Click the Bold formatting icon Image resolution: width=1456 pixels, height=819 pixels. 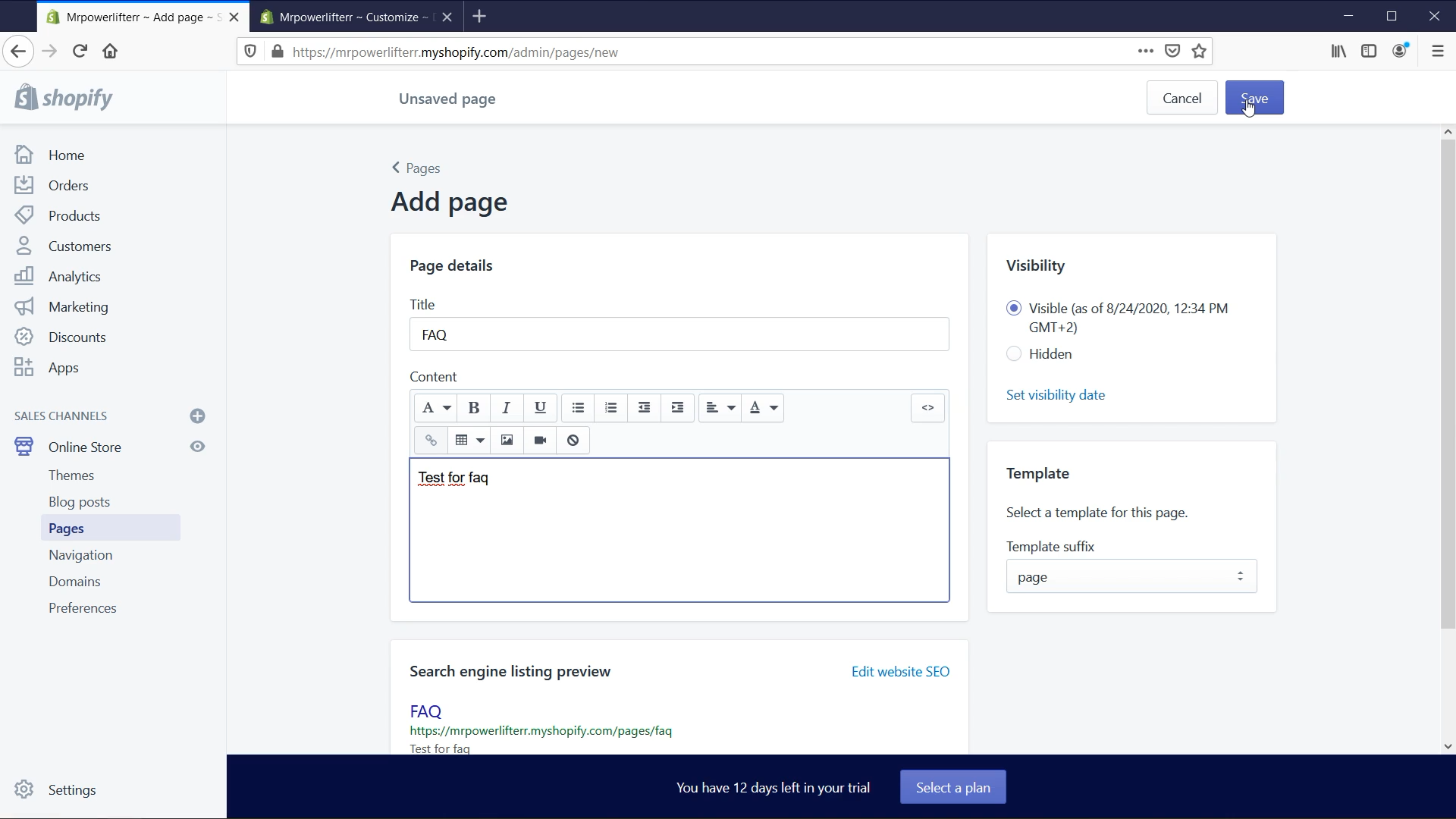click(x=474, y=407)
